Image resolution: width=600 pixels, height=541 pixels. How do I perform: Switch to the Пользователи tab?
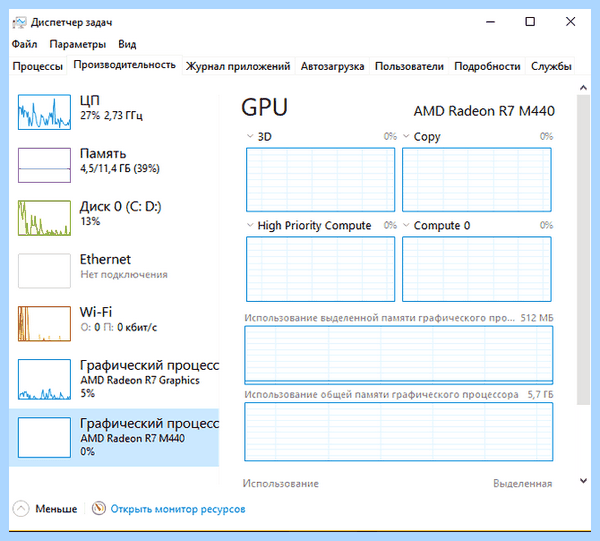[409, 66]
